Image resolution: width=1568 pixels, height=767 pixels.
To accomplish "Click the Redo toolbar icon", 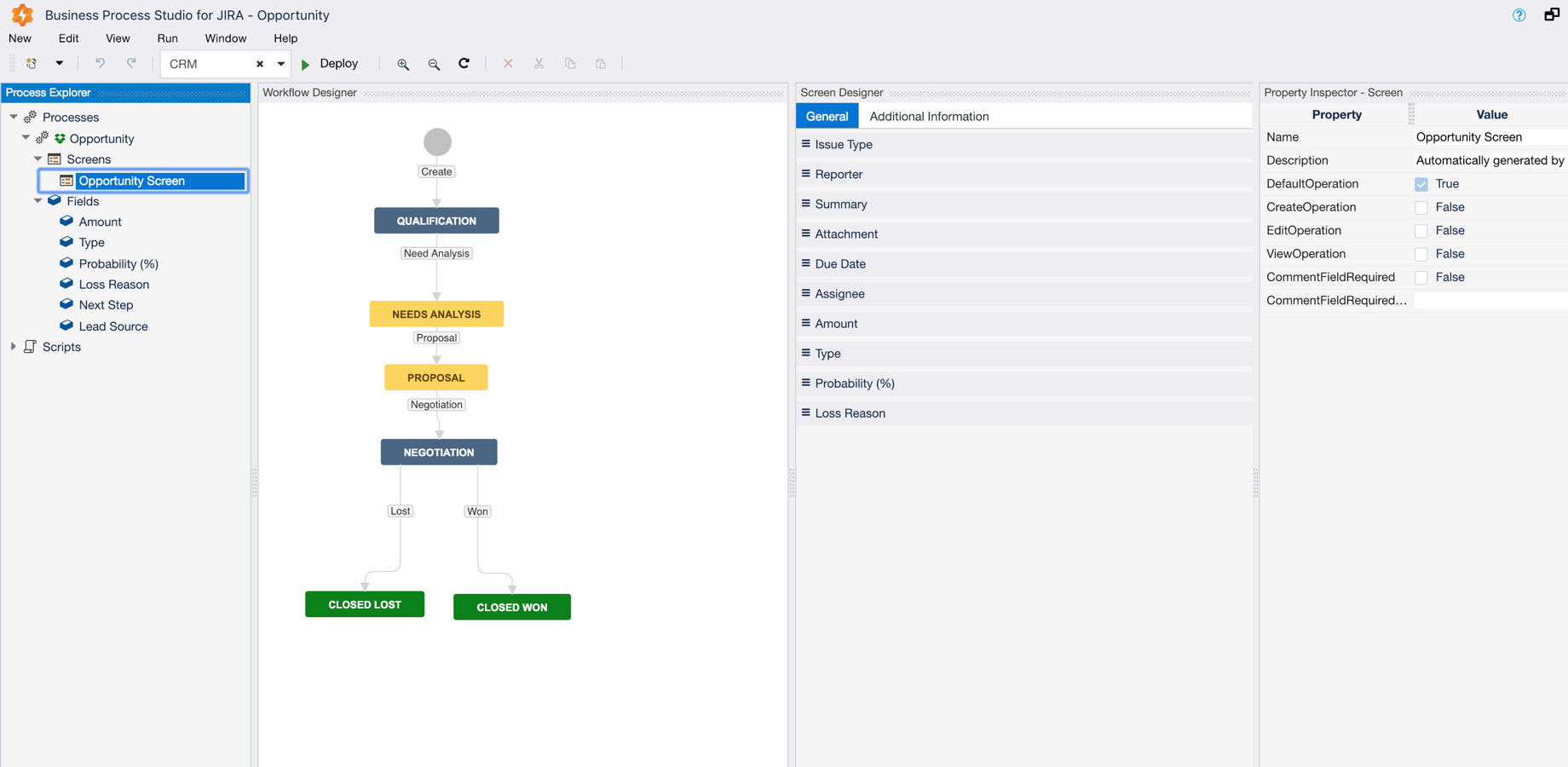I will (x=131, y=63).
